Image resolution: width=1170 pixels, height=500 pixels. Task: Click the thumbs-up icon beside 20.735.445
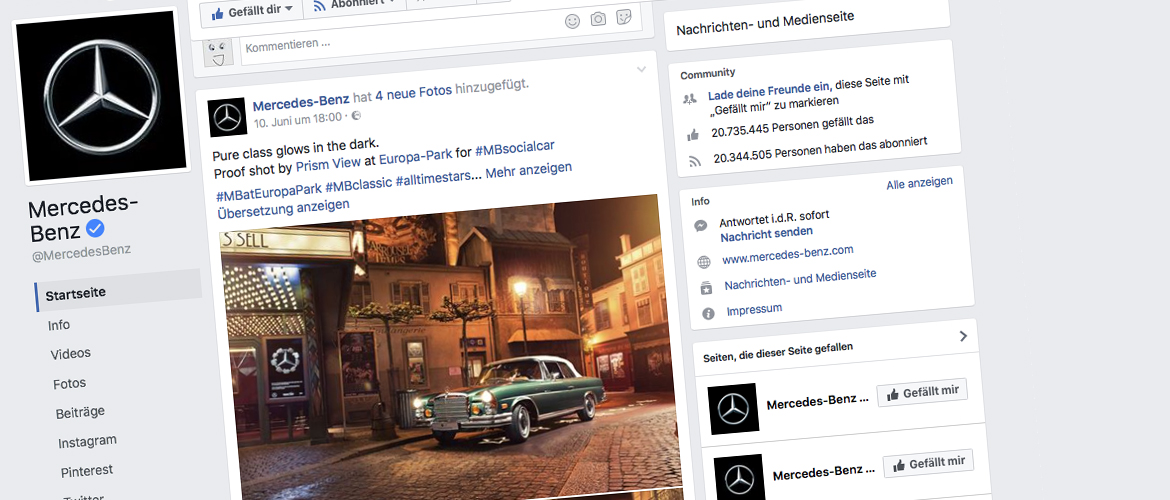click(x=693, y=134)
